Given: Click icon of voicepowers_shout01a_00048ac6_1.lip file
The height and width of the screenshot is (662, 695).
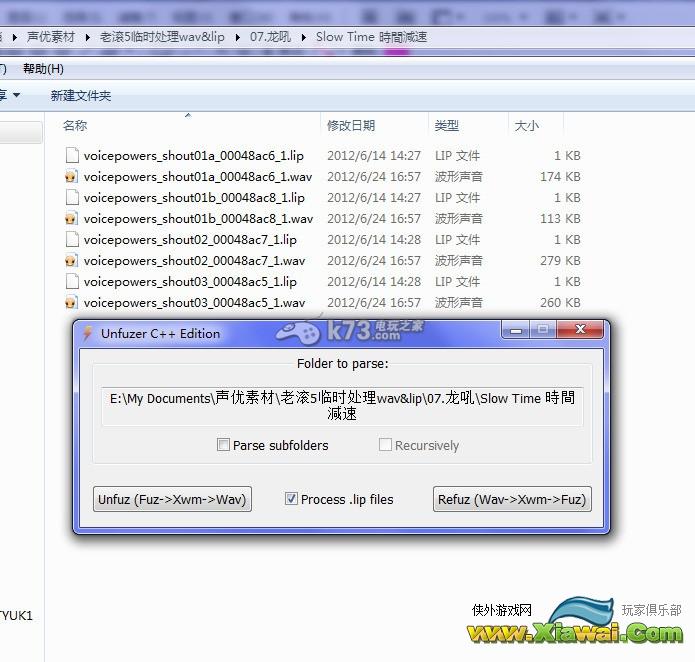Looking at the screenshot, I should pos(72,156).
